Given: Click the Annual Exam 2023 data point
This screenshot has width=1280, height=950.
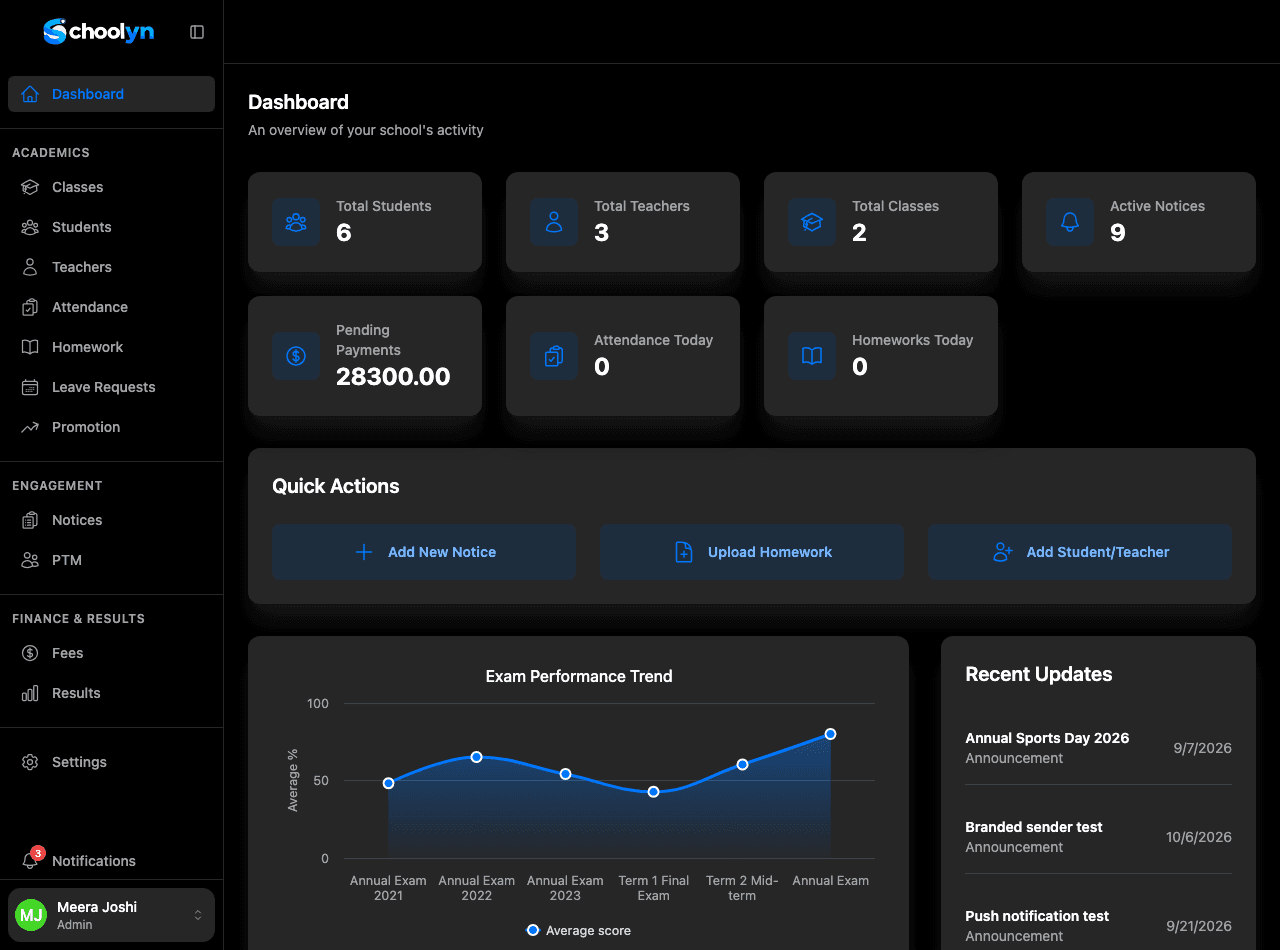Looking at the screenshot, I should (x=565, y=774).
